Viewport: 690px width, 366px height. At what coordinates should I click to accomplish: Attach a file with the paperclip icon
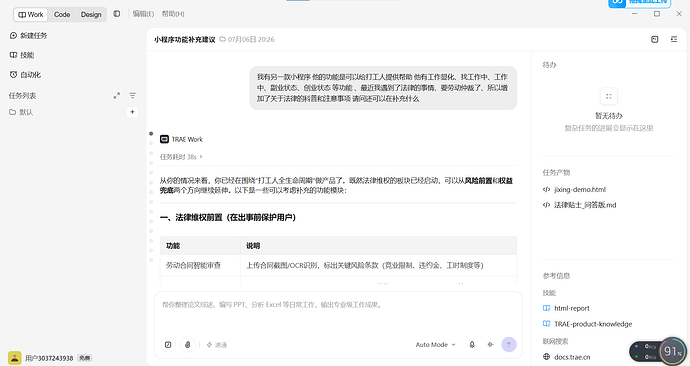(x=187, y=345)
